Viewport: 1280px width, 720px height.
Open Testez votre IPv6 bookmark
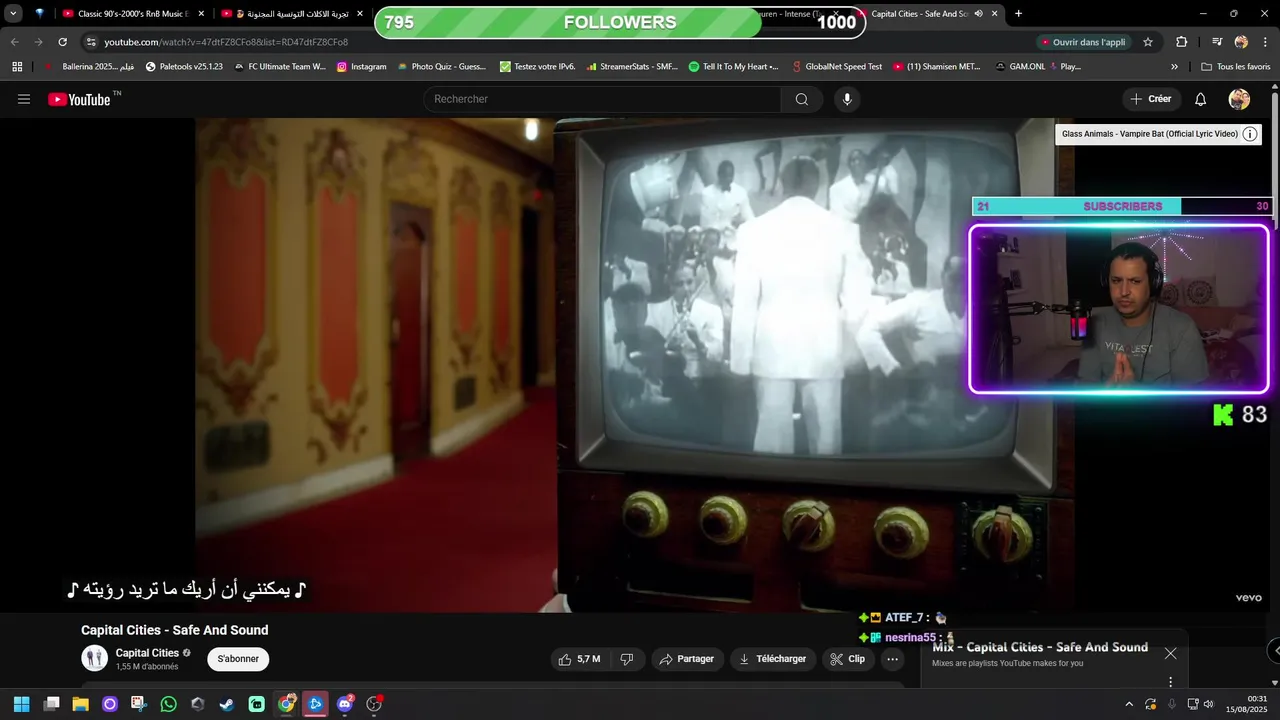pos(538,67)
